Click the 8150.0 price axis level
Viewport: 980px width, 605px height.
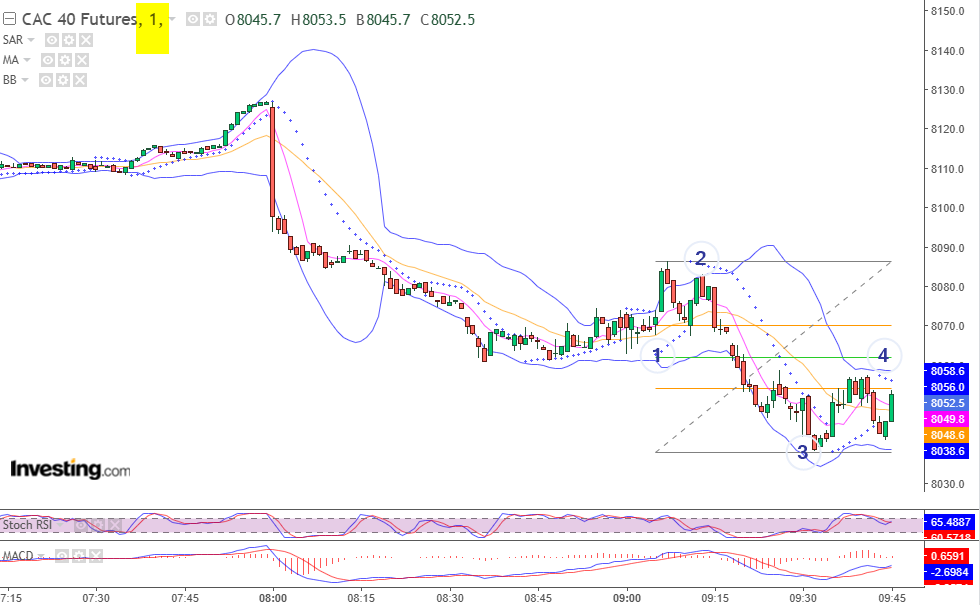[948, 11]
